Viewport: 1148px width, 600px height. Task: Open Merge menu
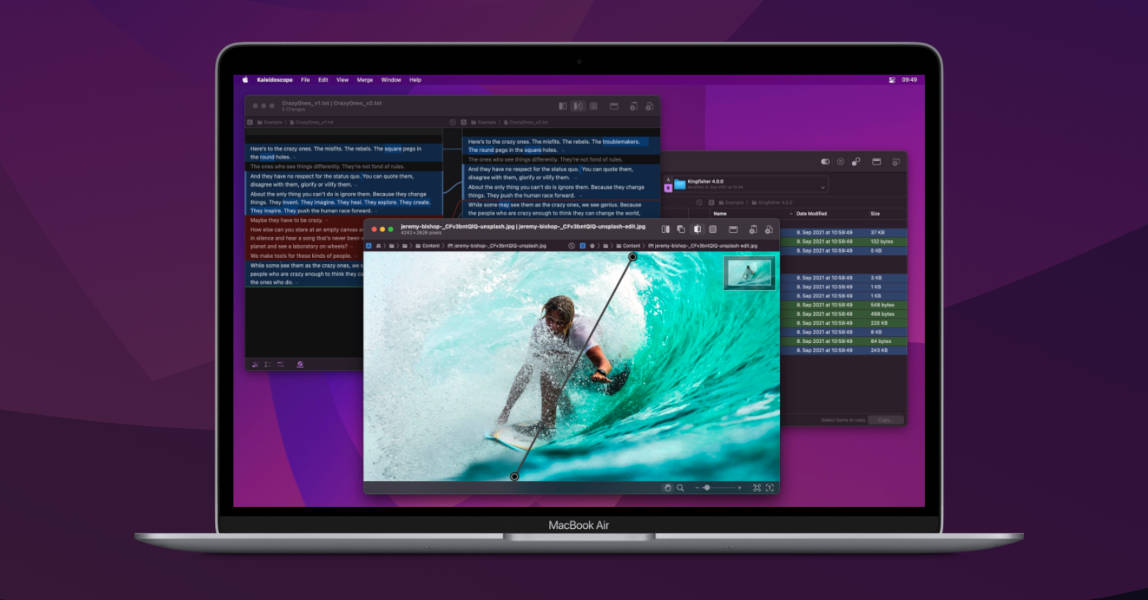tap(365, 80)
